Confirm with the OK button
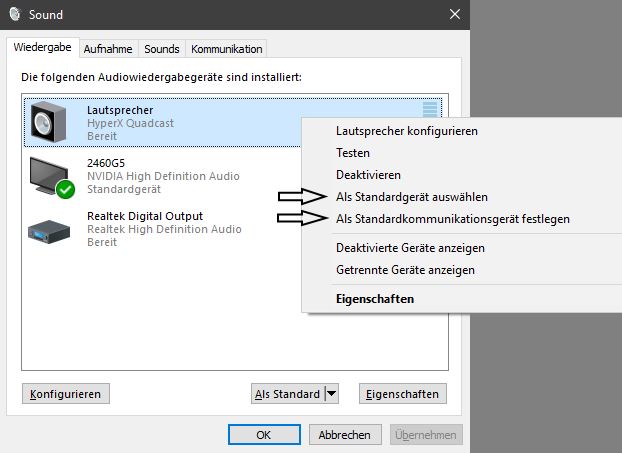This screenshot has height=453, width=622. click(263, 435)
